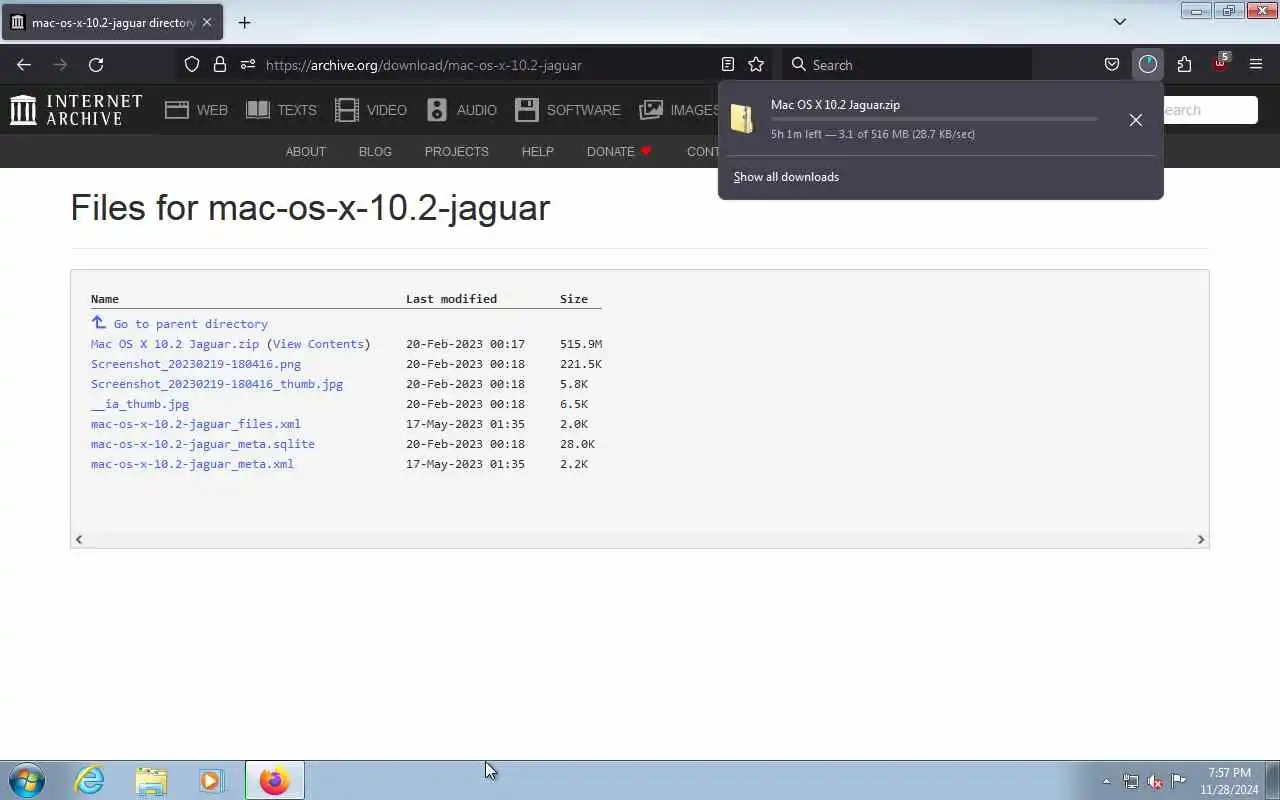Bookmark this page with the star icon

756,65
